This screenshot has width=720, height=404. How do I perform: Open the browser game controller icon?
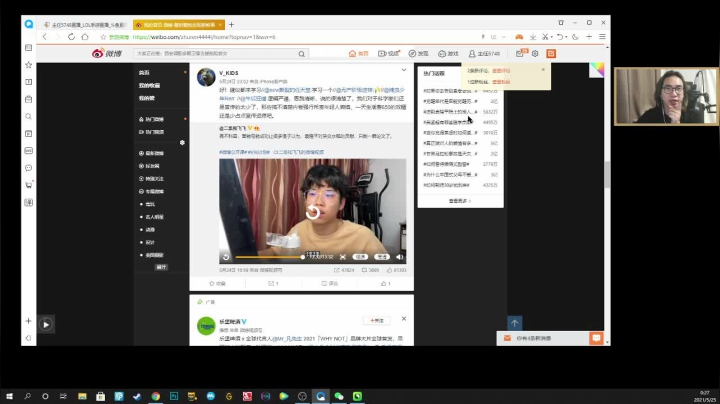(x=519, y=37)
